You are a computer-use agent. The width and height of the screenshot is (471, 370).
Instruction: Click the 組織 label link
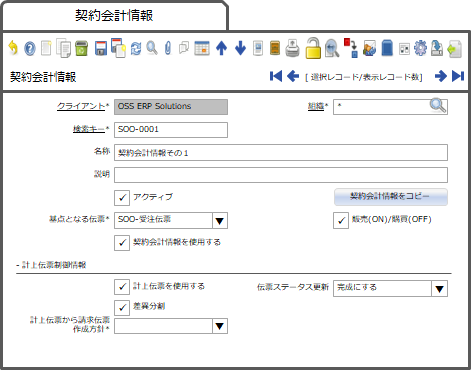[317, 106]
